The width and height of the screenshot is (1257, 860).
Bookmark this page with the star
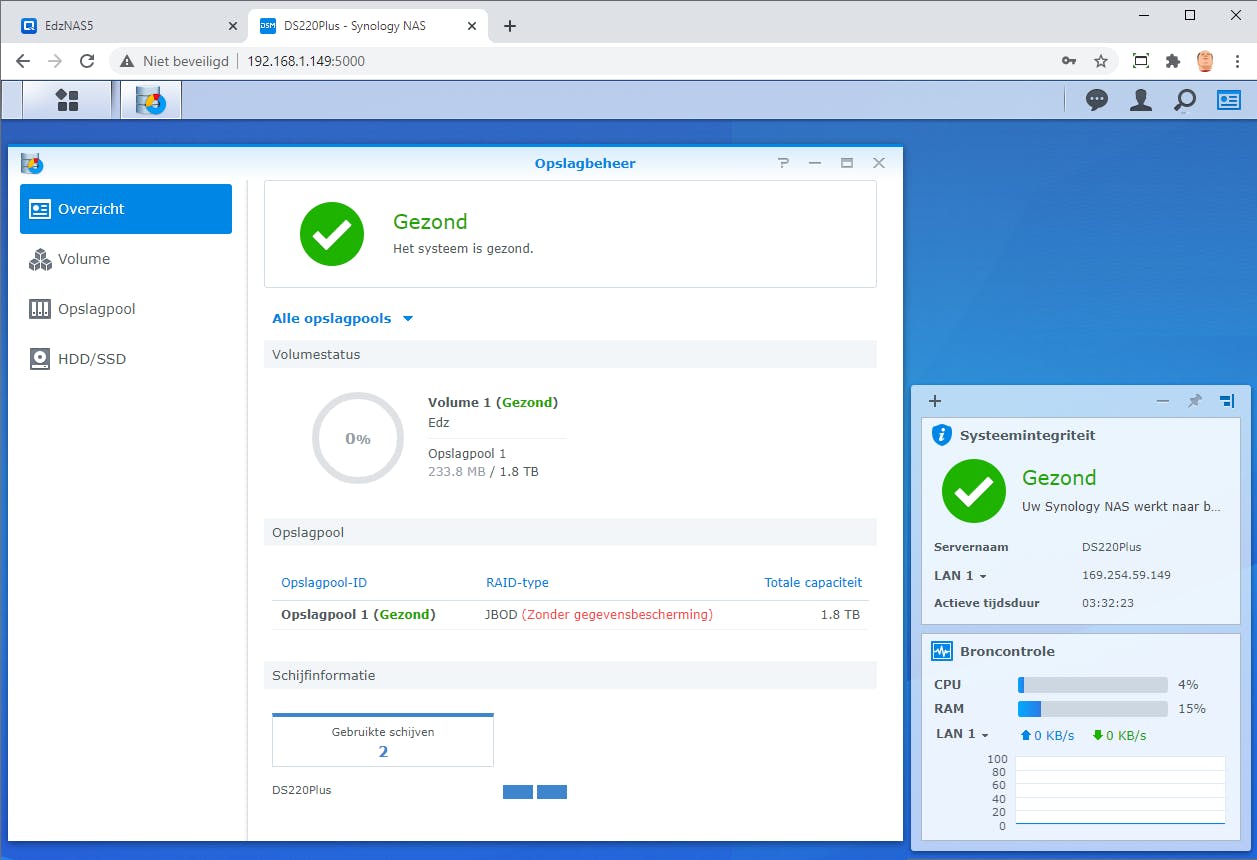tap(1101, 61)
